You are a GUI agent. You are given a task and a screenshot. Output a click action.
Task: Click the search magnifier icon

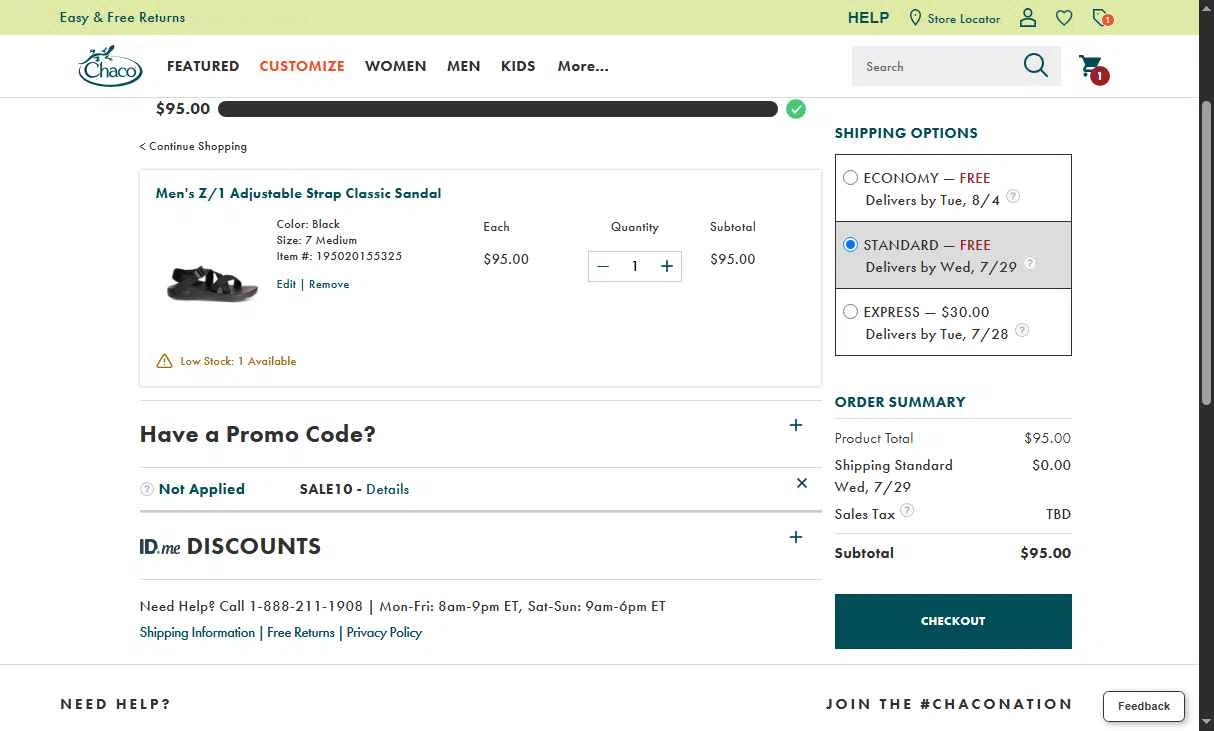[x=1036, y=66]
